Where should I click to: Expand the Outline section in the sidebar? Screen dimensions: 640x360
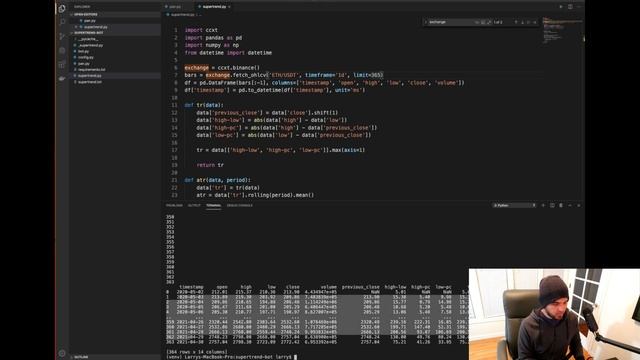[x=116, y=357]
